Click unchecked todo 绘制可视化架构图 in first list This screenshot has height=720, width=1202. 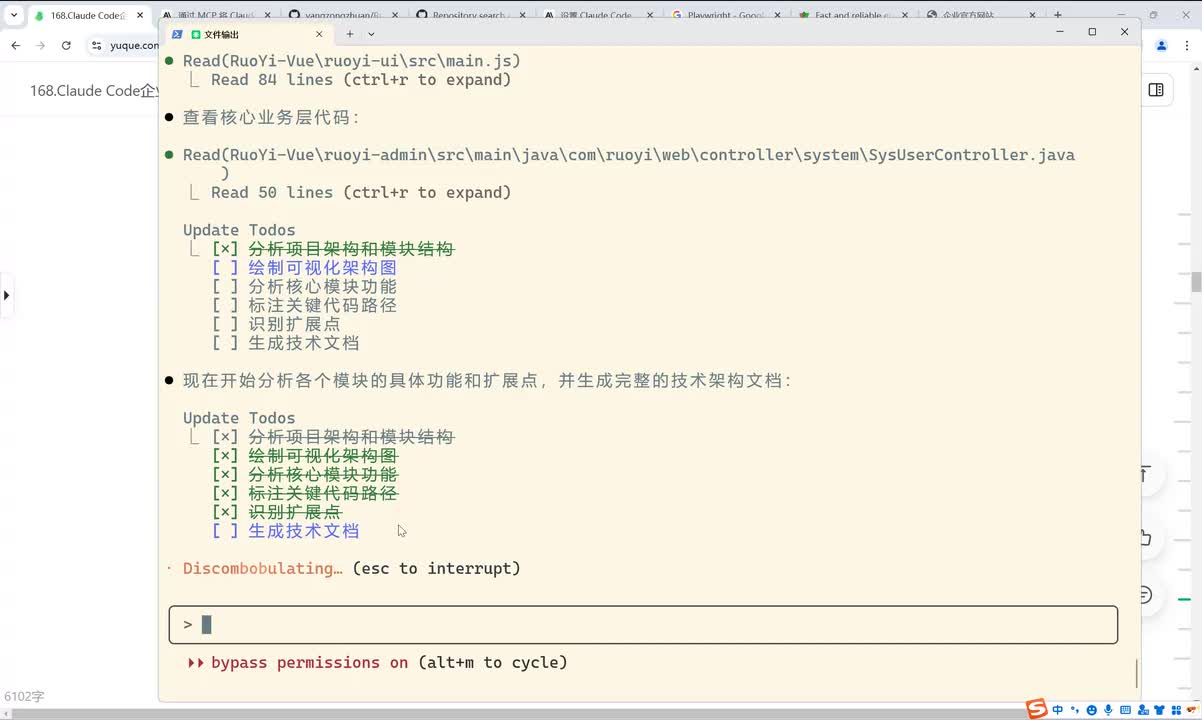click(322, 268)
